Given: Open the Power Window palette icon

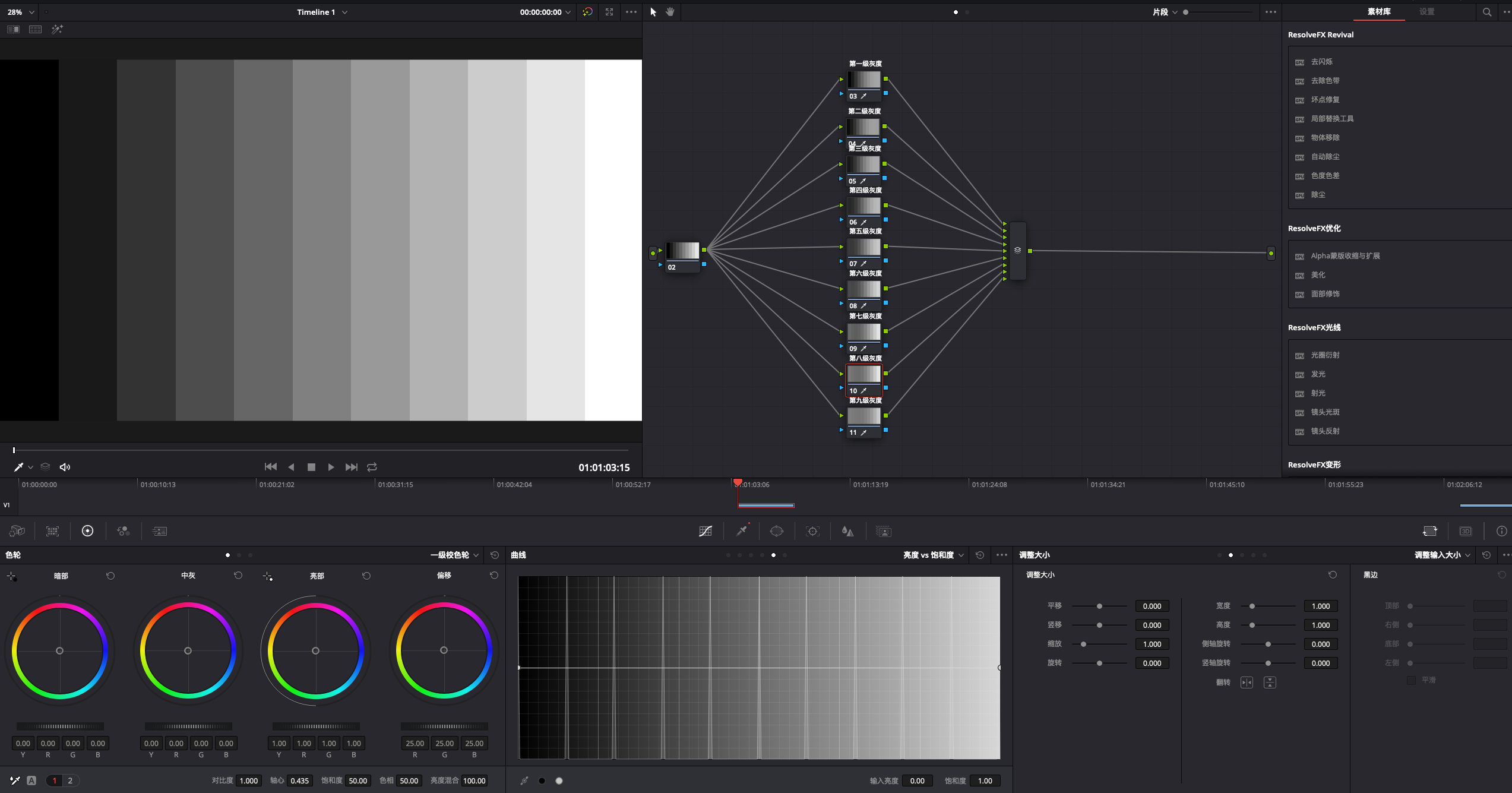Looking at the screenshot, I should pyautogui.click(x=777, y=531).
